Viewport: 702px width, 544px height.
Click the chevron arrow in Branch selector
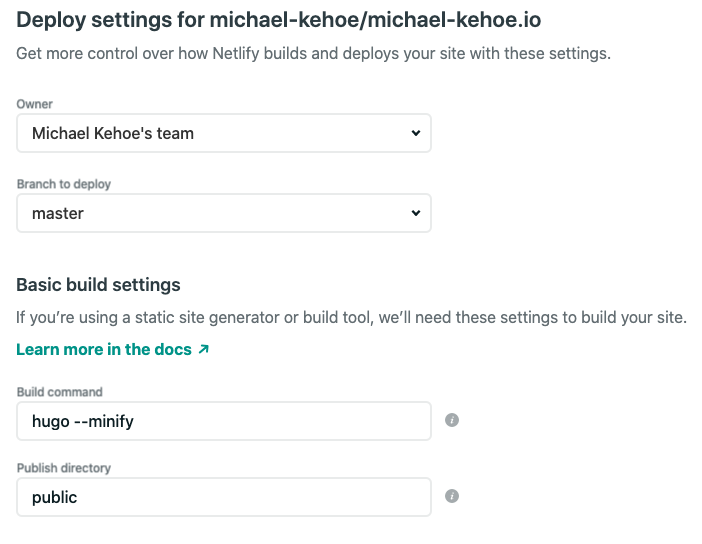[416, 213]
